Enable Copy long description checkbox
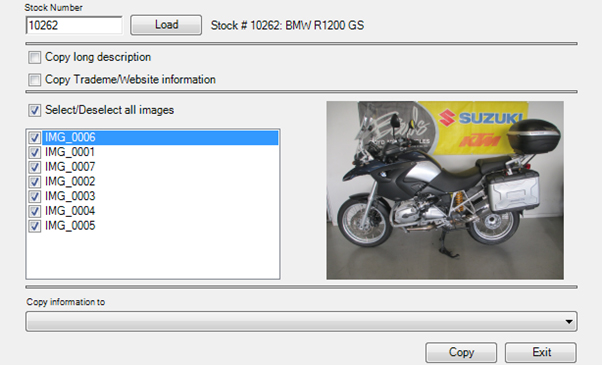The height and width of the screenshot is (365, 602). pos(34,58)
